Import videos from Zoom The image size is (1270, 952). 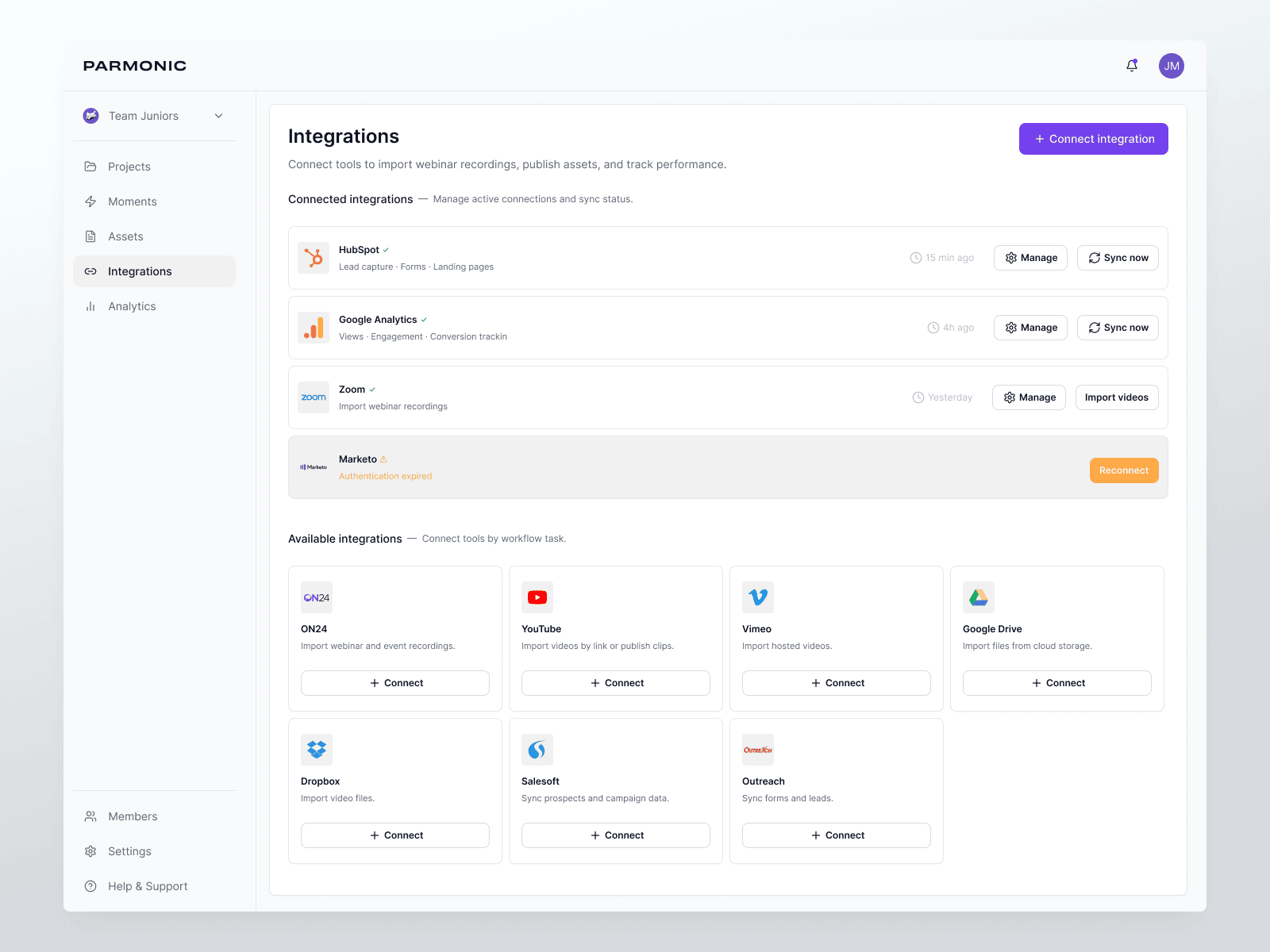(1117, 397)
